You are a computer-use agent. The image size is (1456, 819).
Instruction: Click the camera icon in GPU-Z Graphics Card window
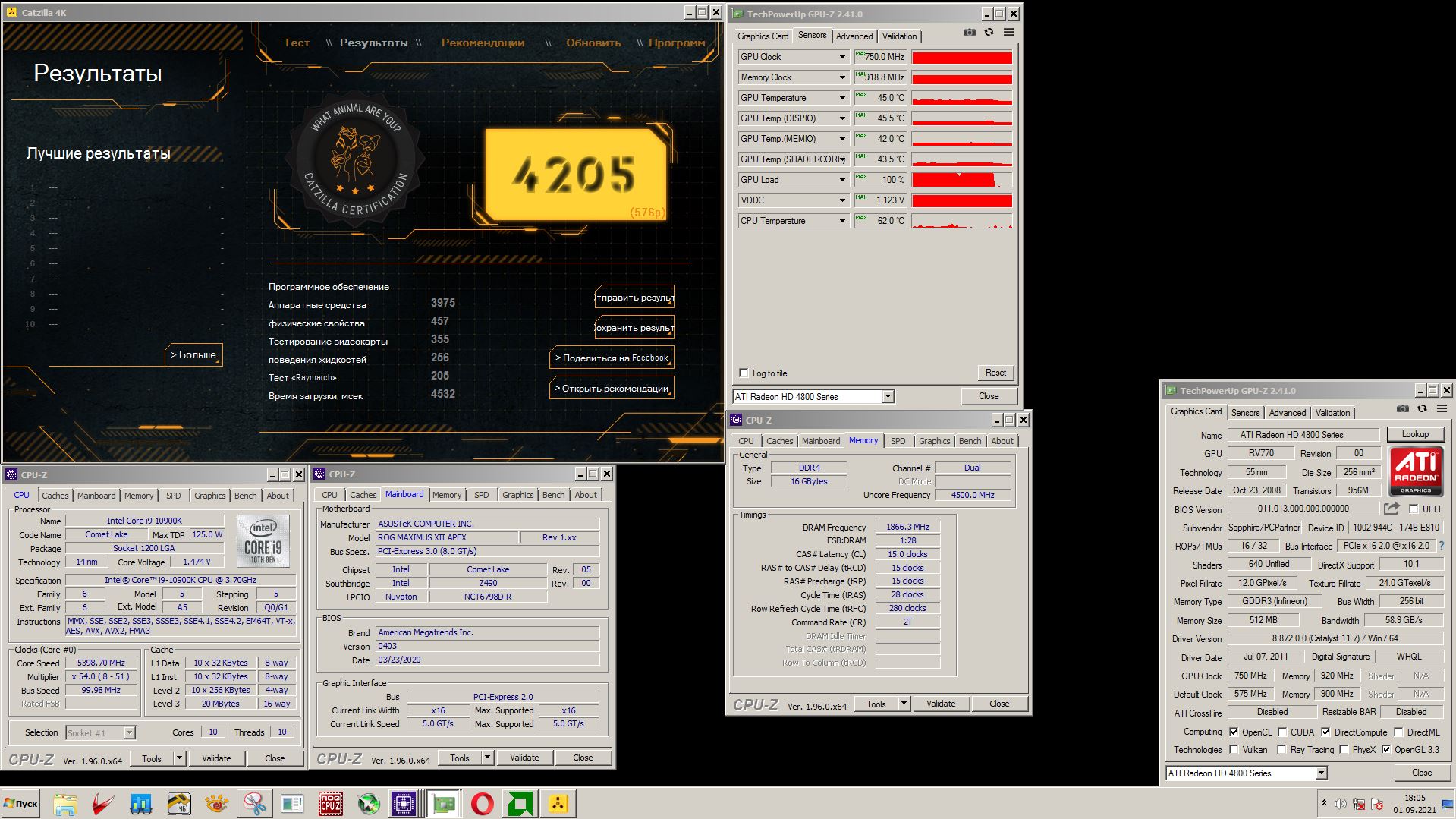click(x=1403, y=409)
